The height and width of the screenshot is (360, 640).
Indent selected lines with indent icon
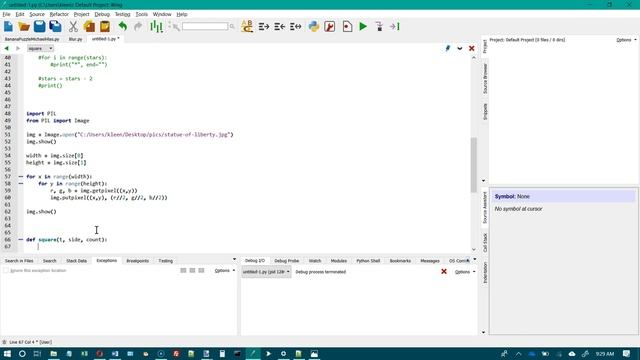(264, 27)
